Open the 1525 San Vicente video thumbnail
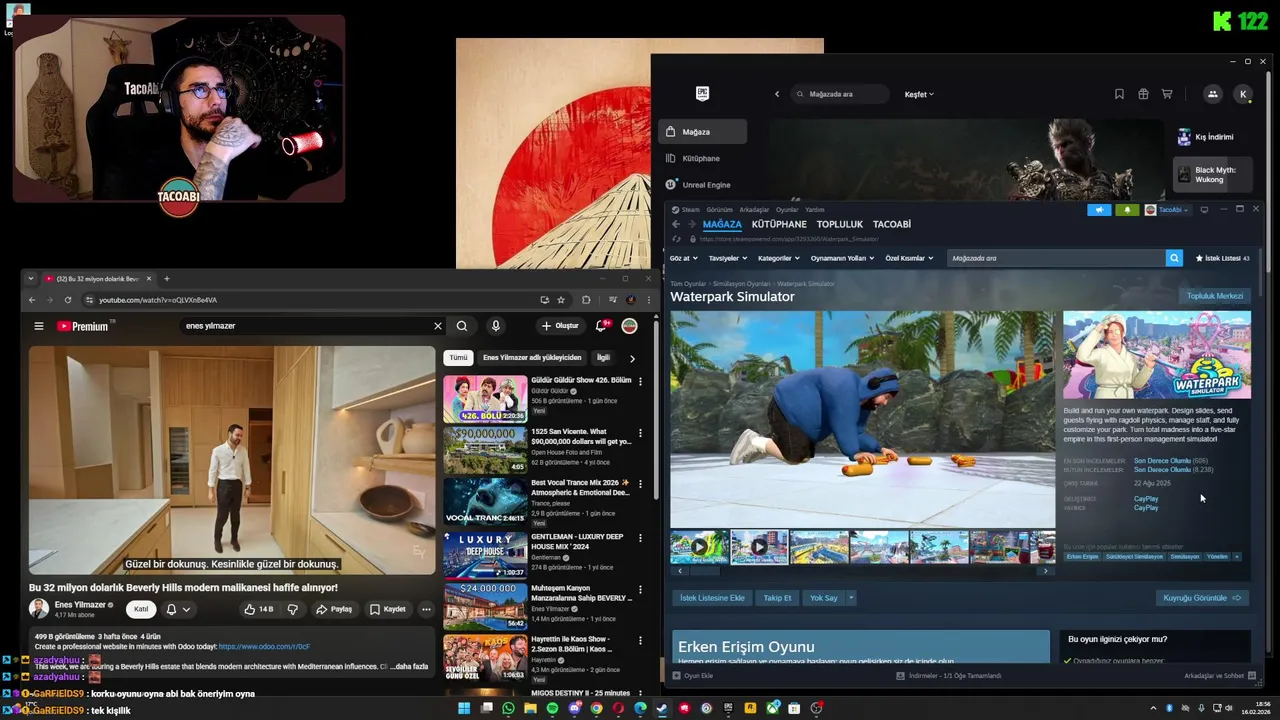The image size is (1280, 720). coord(485,450)
